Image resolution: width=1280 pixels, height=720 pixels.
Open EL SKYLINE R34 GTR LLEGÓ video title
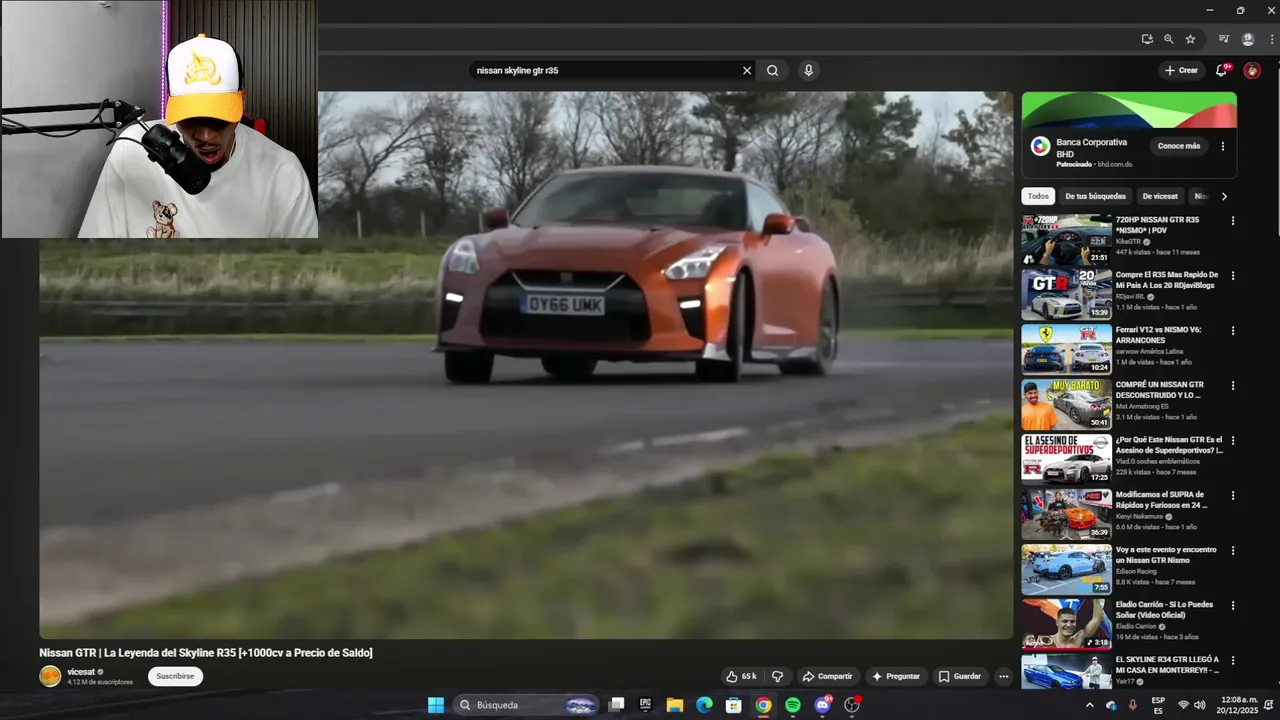pos(1167,665)
